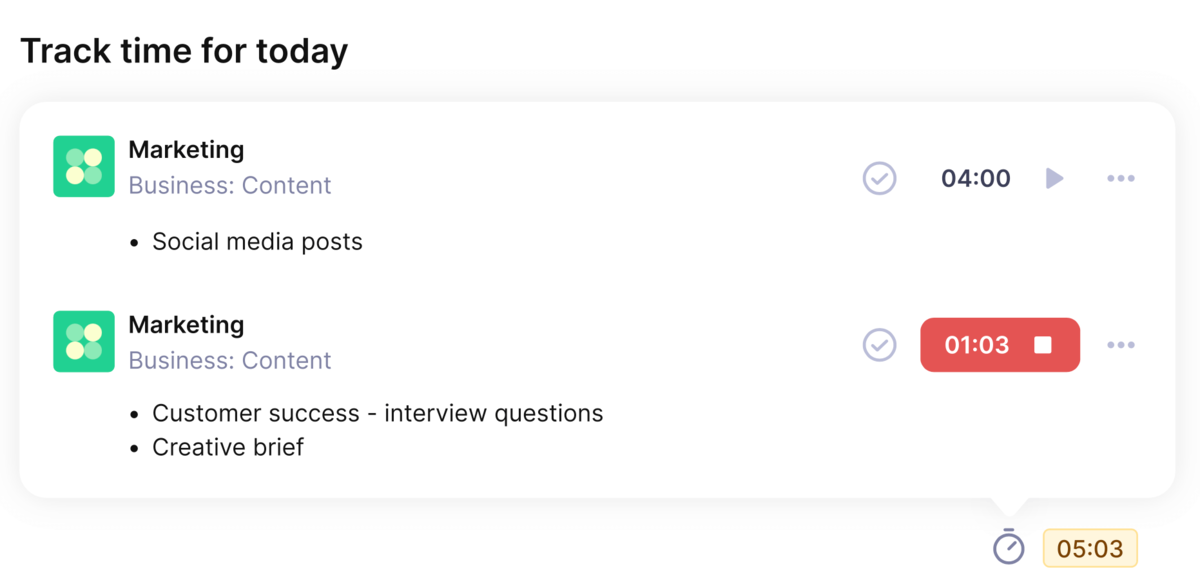Open the second Business: Content link
Viewport: 1200px width, 580px height.
coord(230,360)
